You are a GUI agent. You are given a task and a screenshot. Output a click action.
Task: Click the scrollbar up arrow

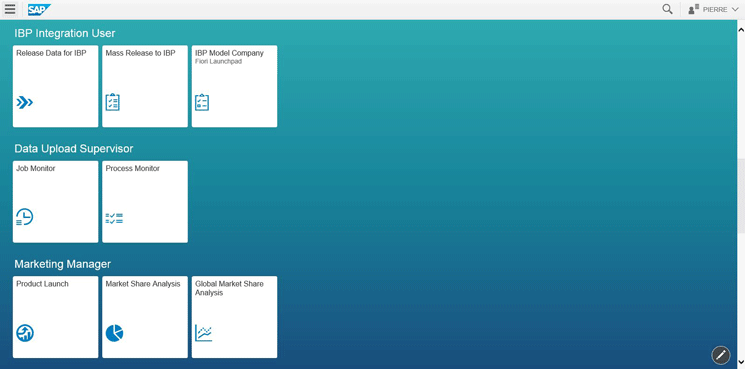pos(741,29)
